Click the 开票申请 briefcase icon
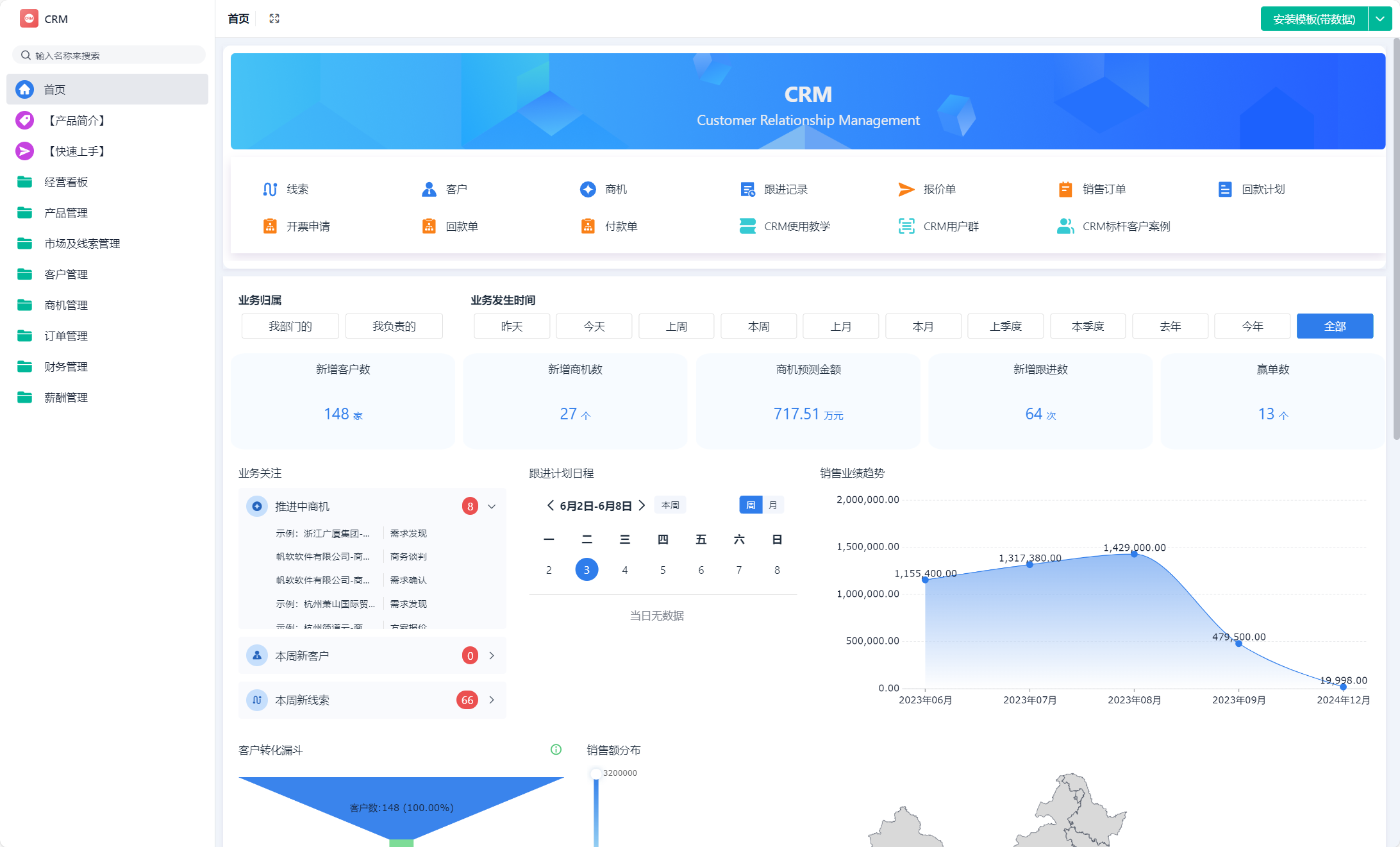This screenshot has height=847, width=1400. (x=269, y=226)
